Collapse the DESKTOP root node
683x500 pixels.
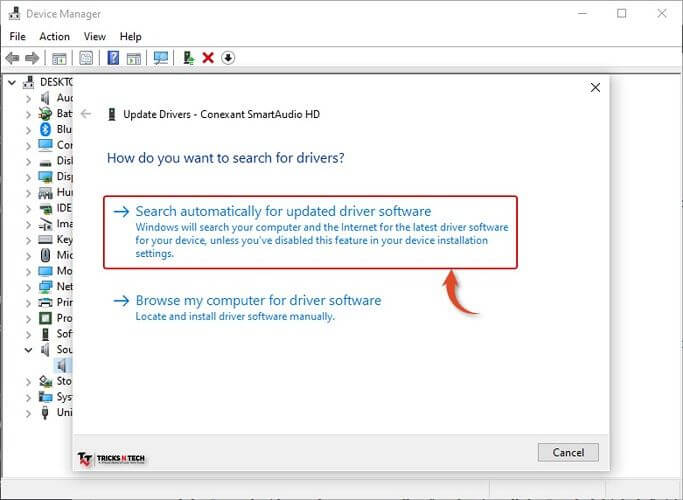(x=12, y=82)
